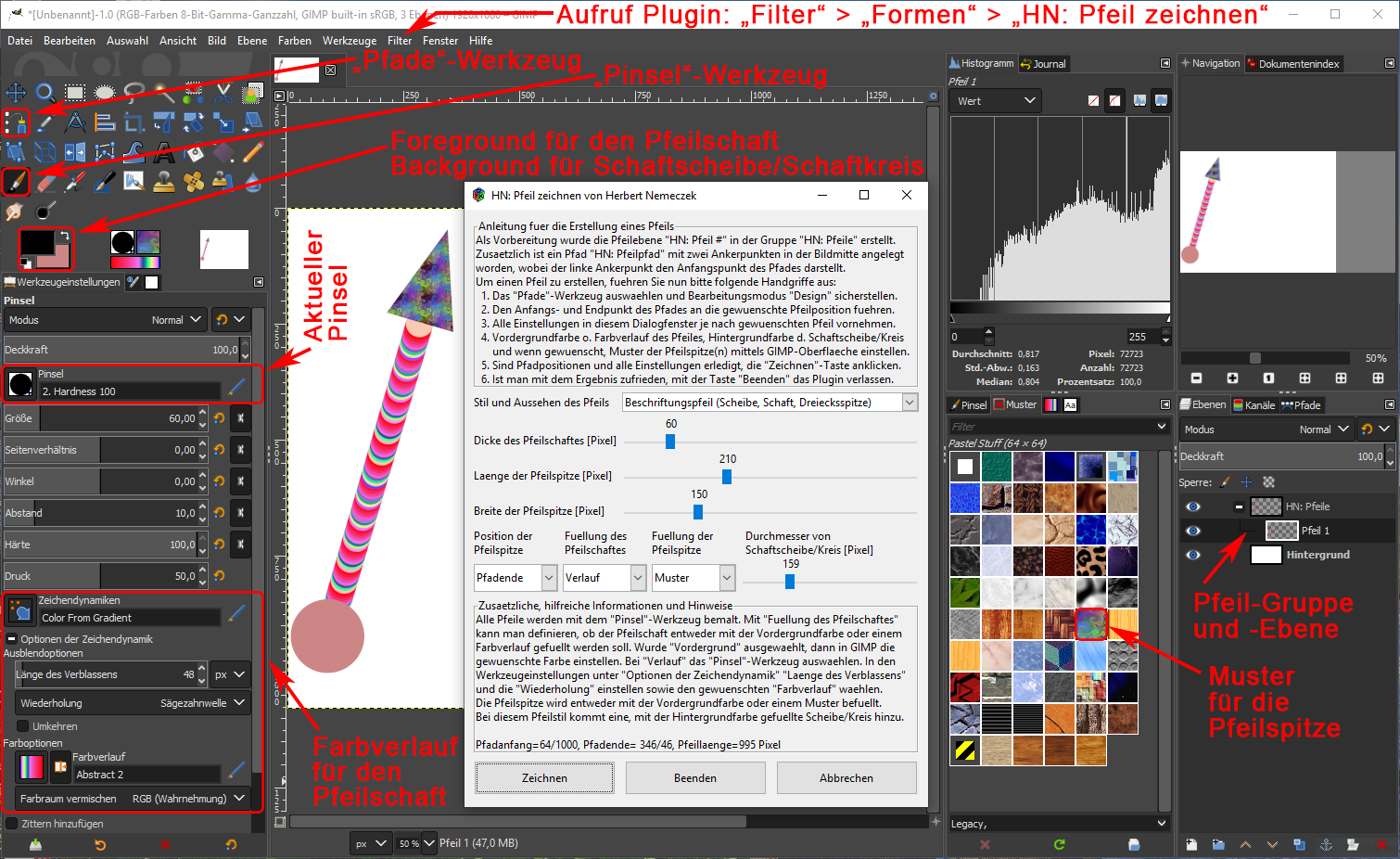Select the Zoom magnifier tool
The width and height of the screenshot is (1400, 859).
[x=45, y=93]
